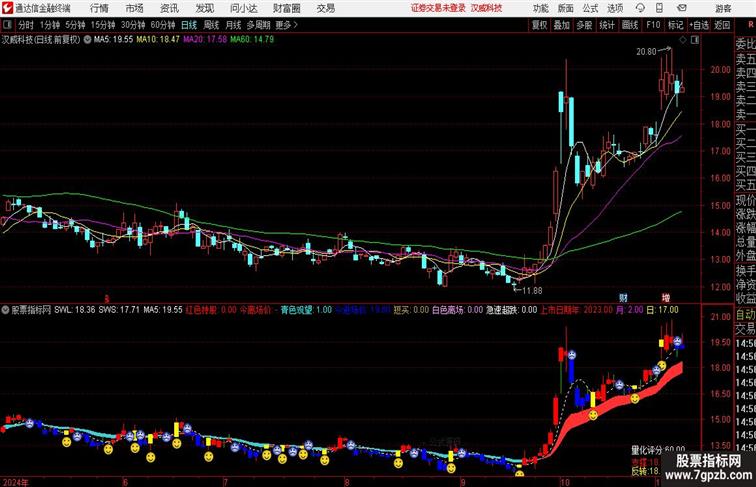This screenshot has height=487, width=756.
Task: Click the 标记 mark button
Action: click(x=675, y=25)
